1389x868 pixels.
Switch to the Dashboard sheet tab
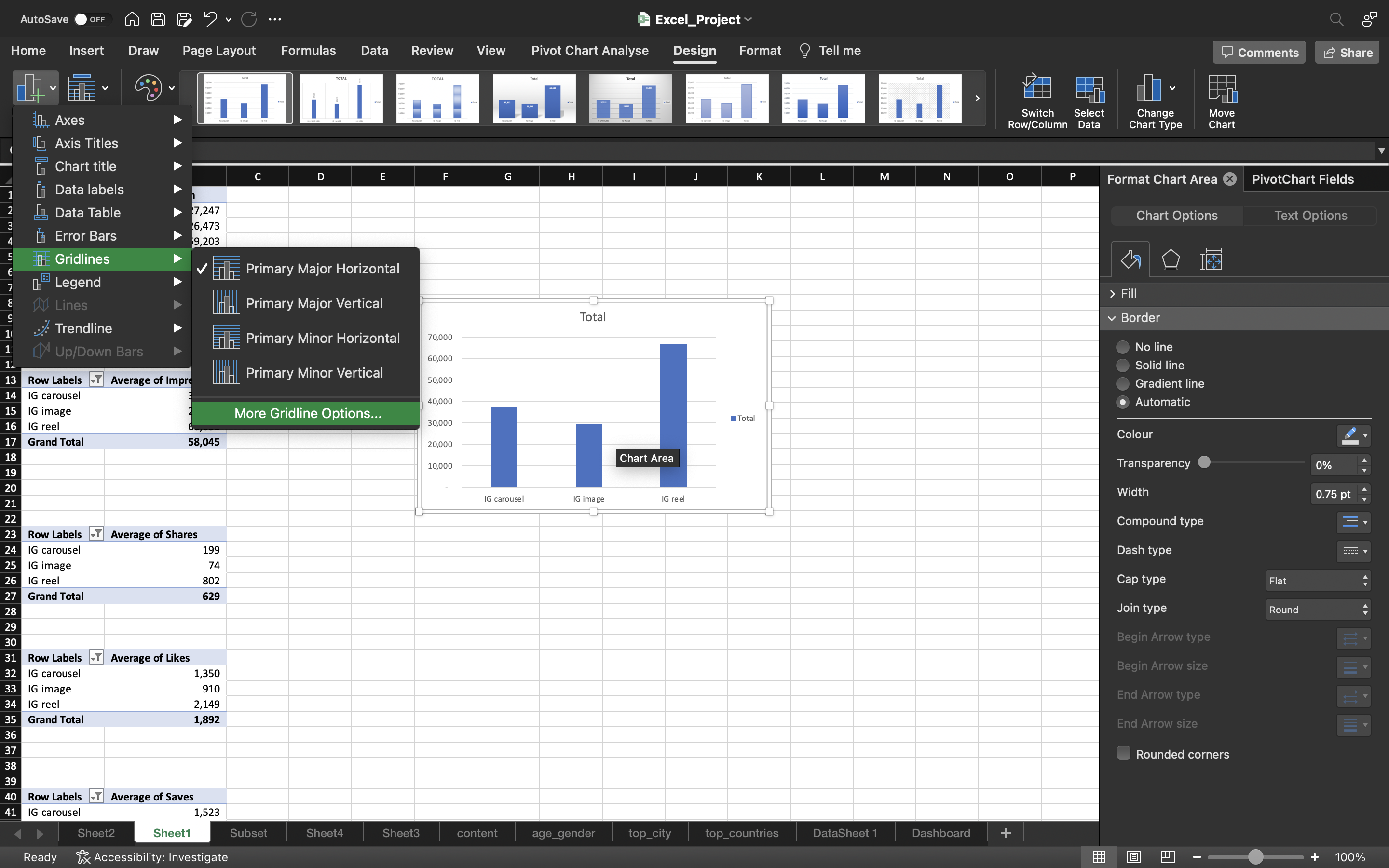[x=941, y=833]
